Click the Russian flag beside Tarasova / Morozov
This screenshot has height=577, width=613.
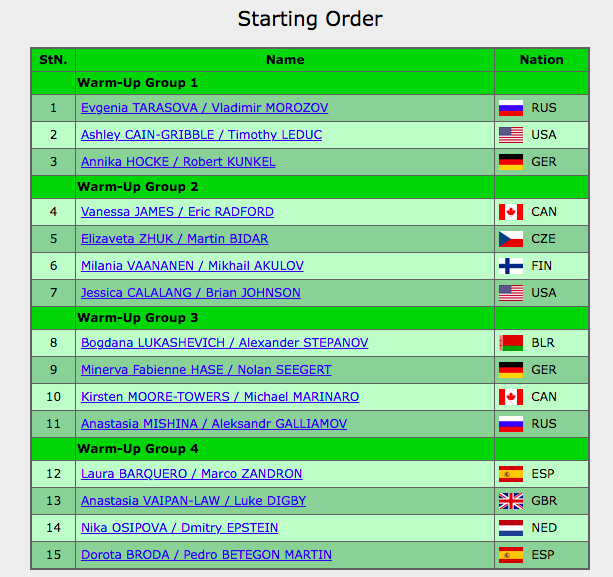pos(511,108)
